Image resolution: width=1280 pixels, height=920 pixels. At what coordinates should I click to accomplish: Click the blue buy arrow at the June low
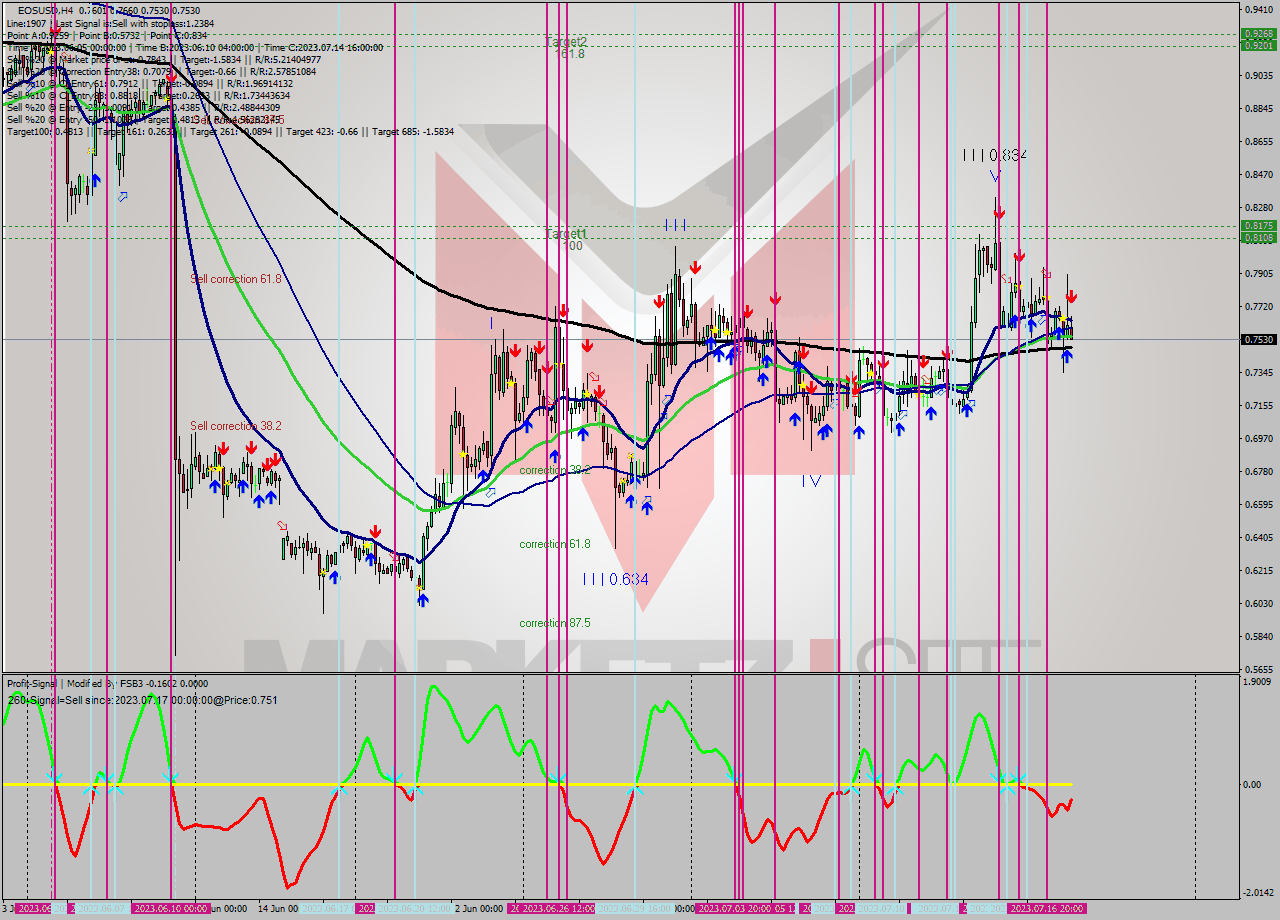point(422,599)
